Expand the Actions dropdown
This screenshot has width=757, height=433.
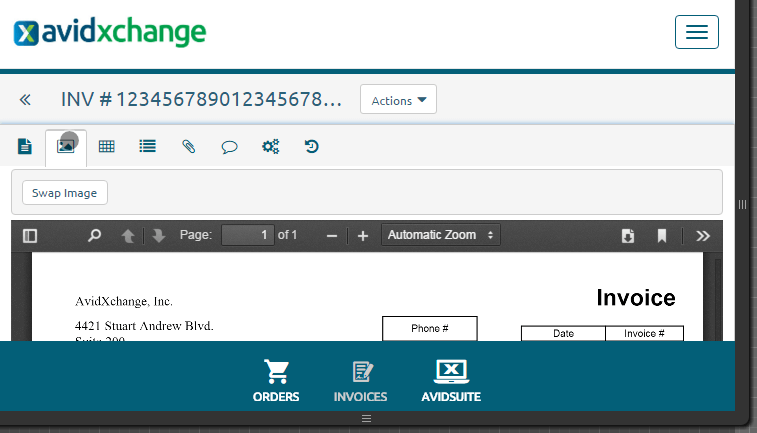pos(398,99)
